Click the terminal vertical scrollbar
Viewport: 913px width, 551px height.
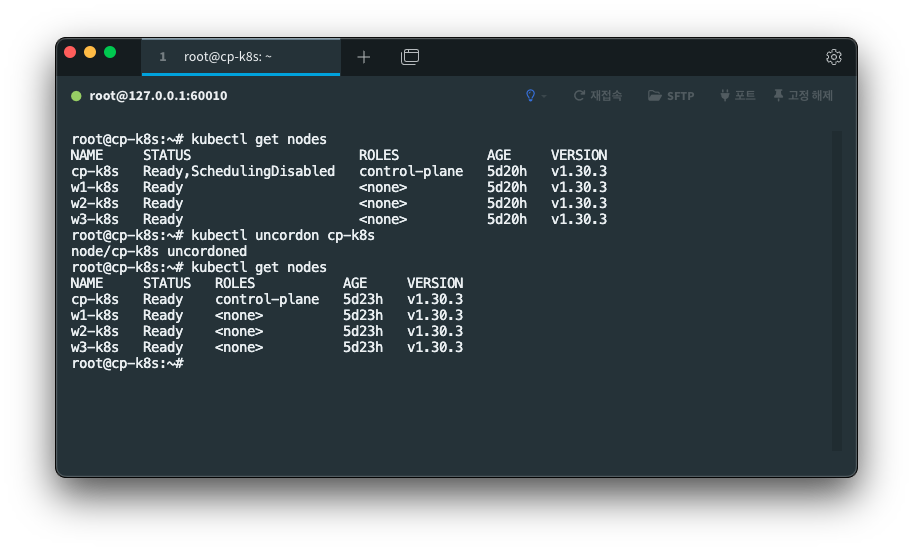pyautogui.click(x=837, y=290)
